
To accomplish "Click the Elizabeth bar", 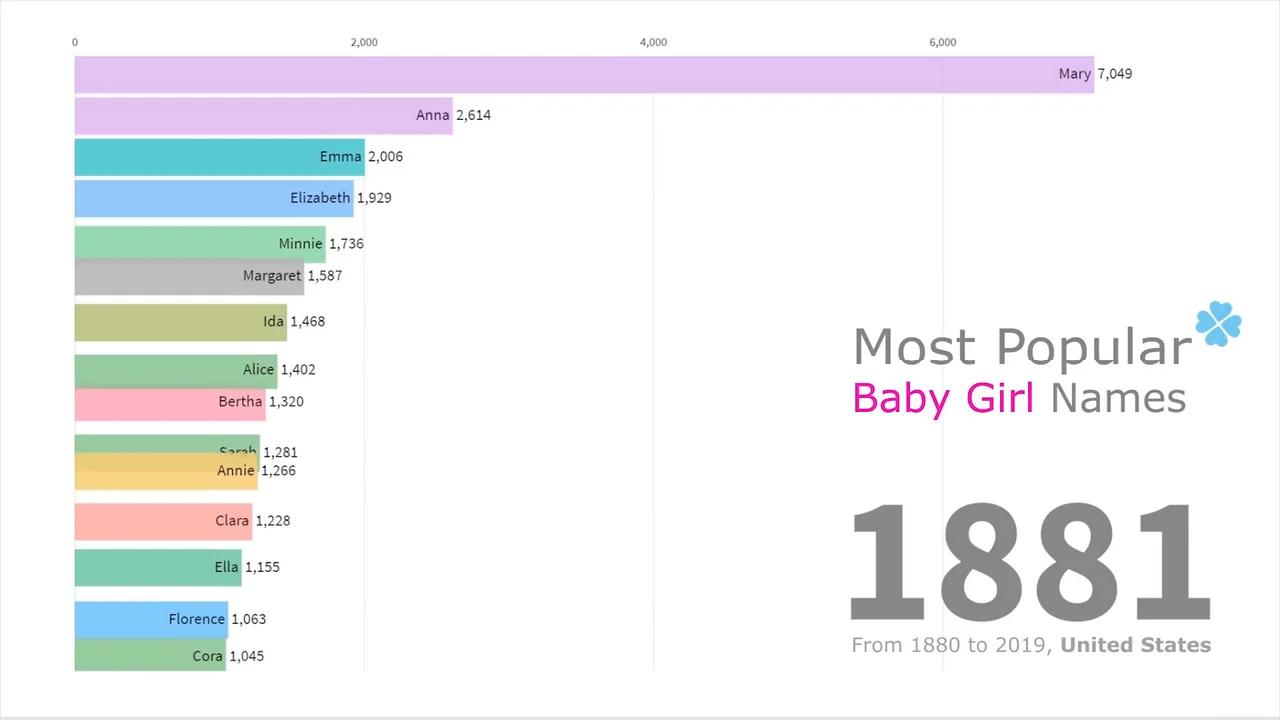I will click(x=200, y=198).
